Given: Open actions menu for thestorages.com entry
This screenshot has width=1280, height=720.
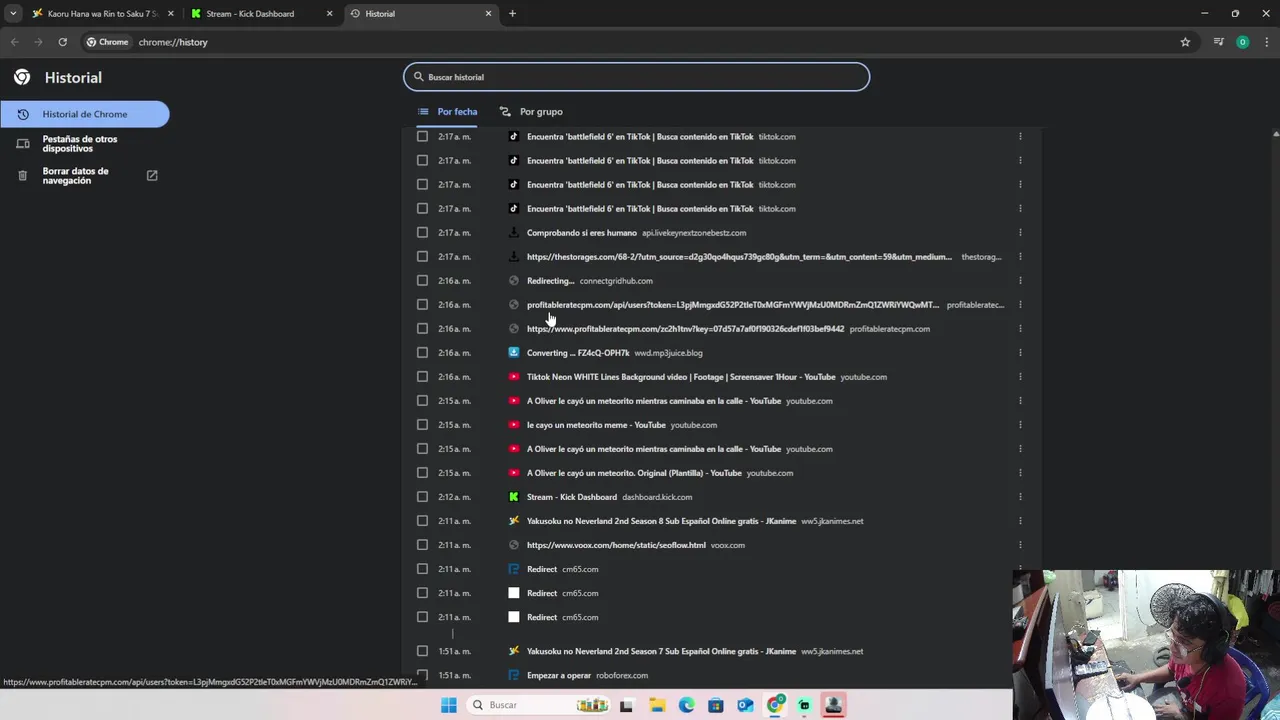Looking at the screenshot, I should (x=1020, y=257).
